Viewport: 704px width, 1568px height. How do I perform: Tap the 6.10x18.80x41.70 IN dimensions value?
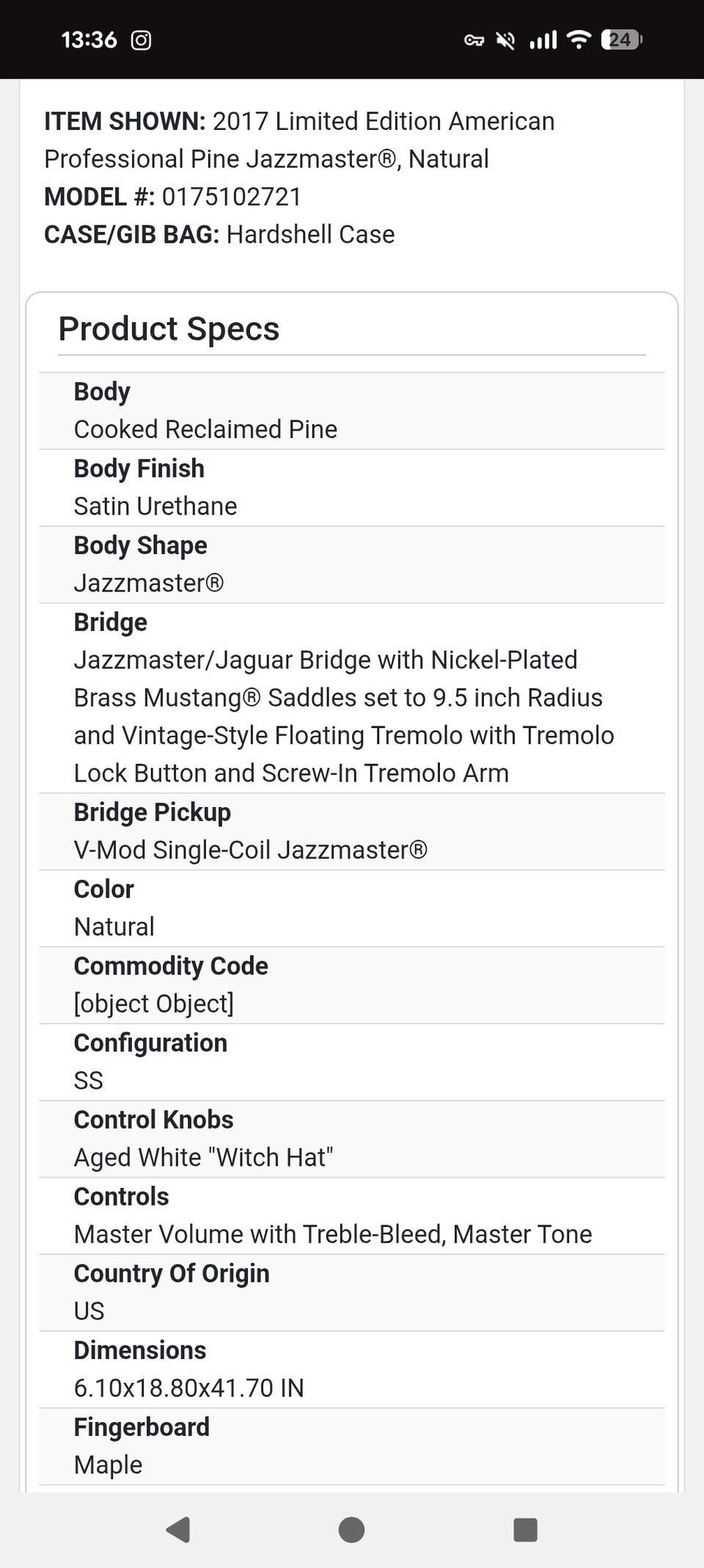point(188,1388)
